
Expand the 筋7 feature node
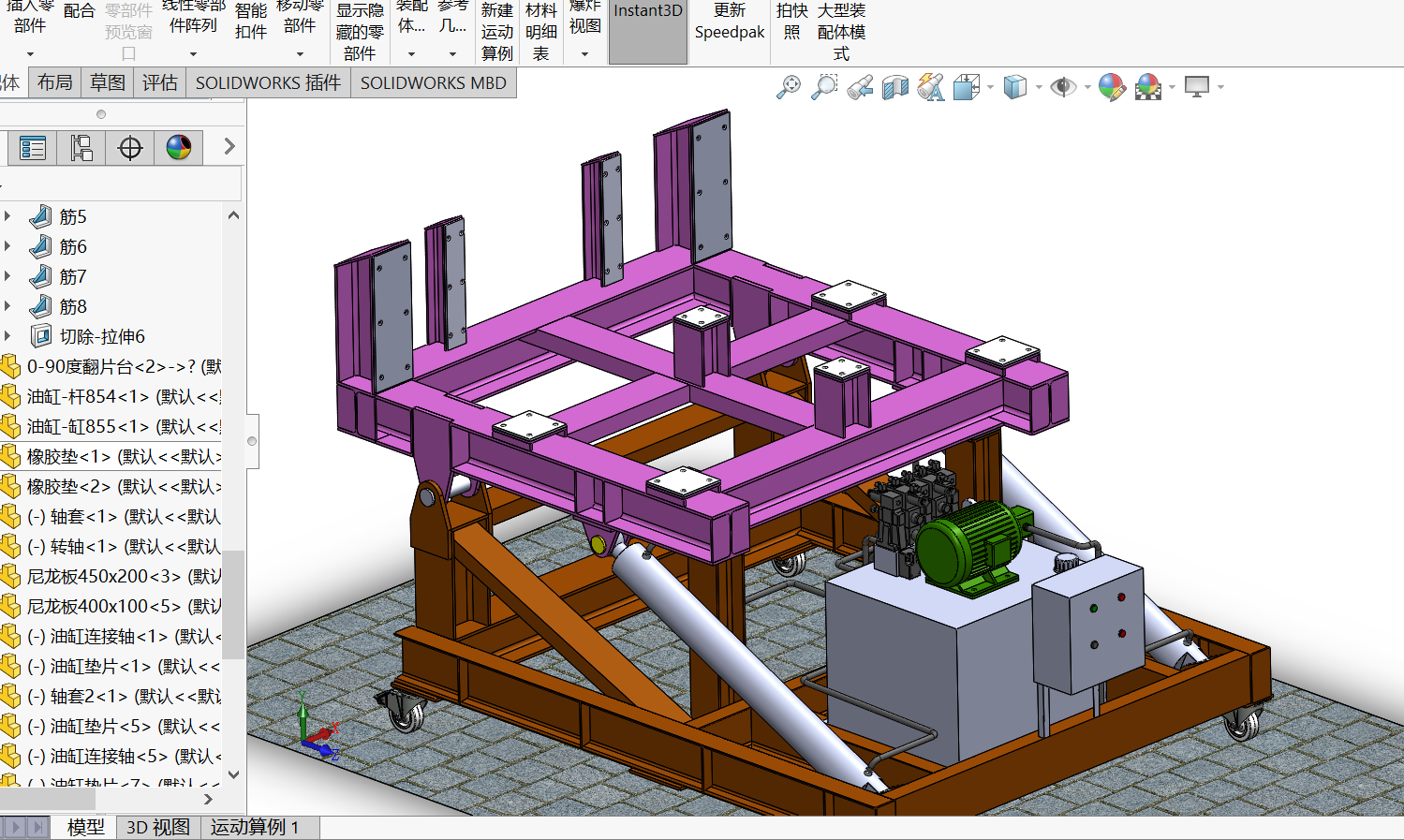(7, 276)
